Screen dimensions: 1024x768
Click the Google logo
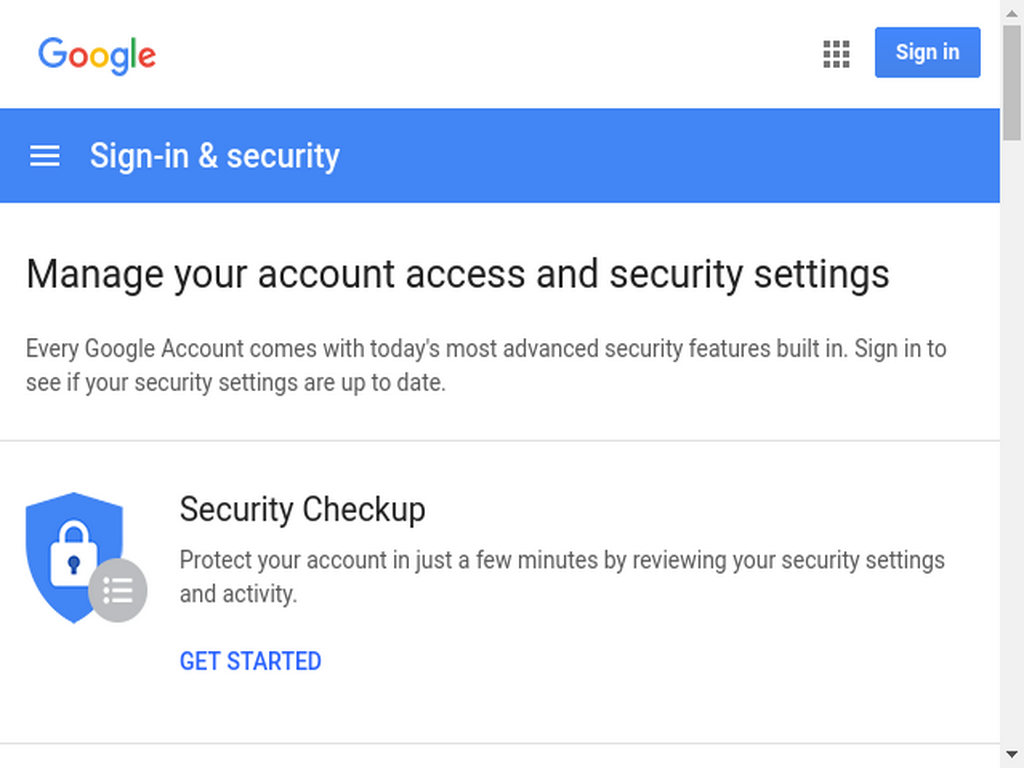(97, 56)
